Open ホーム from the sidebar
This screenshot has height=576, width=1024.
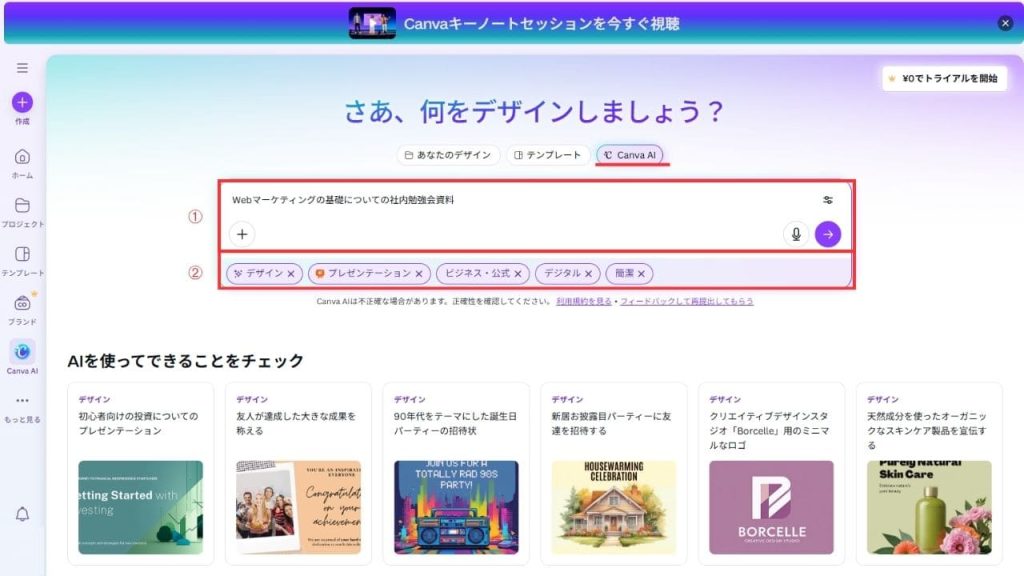click(x=22, y=157)
